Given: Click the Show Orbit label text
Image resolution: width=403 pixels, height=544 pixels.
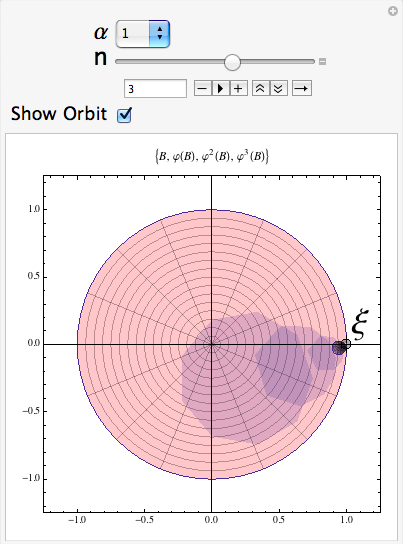Looking at the screenshot, I should 59,114.
